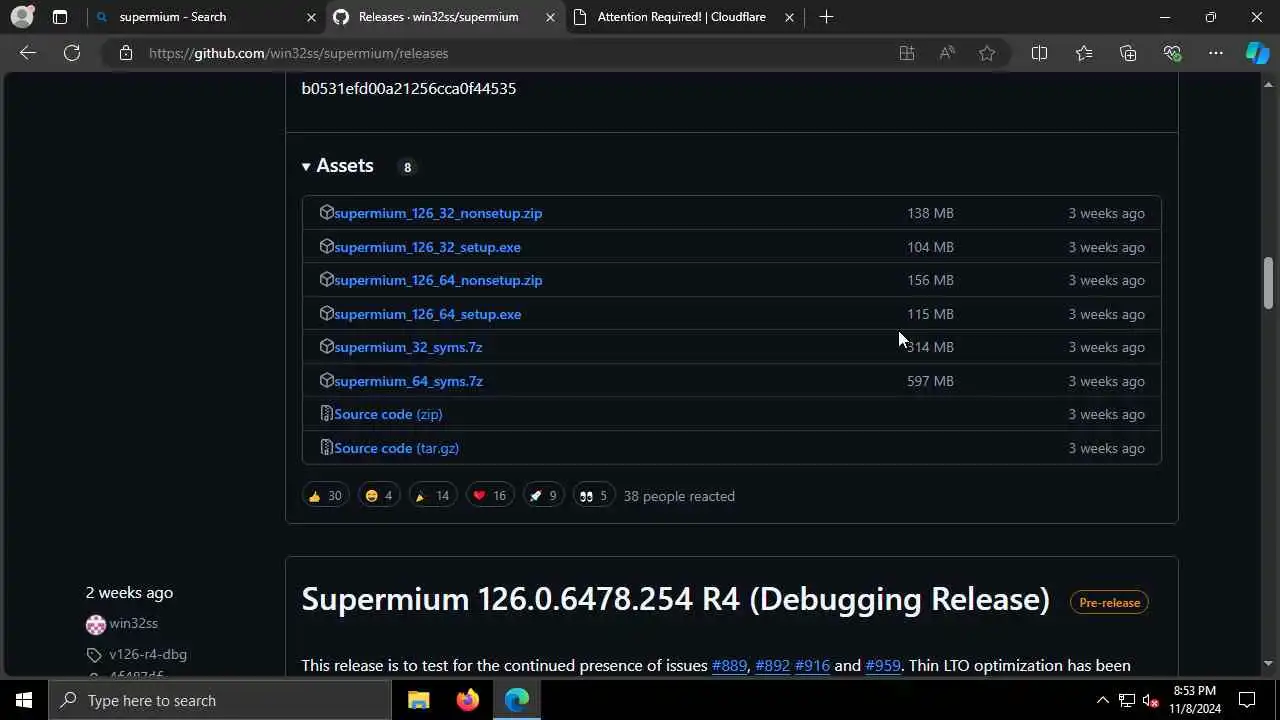Open the Windows Start menu
Screen dimensions: 1280x720
[24, 700]
